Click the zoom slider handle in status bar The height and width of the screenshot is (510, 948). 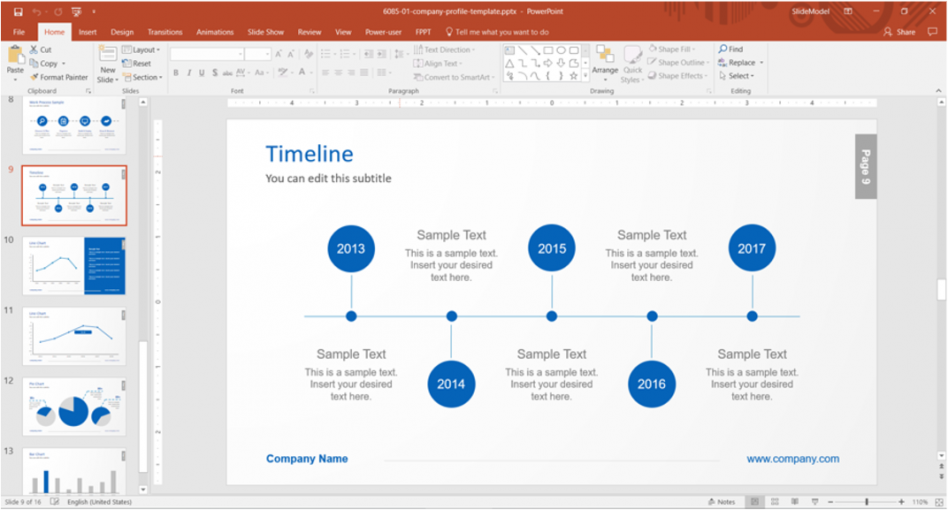pos(866,501)
